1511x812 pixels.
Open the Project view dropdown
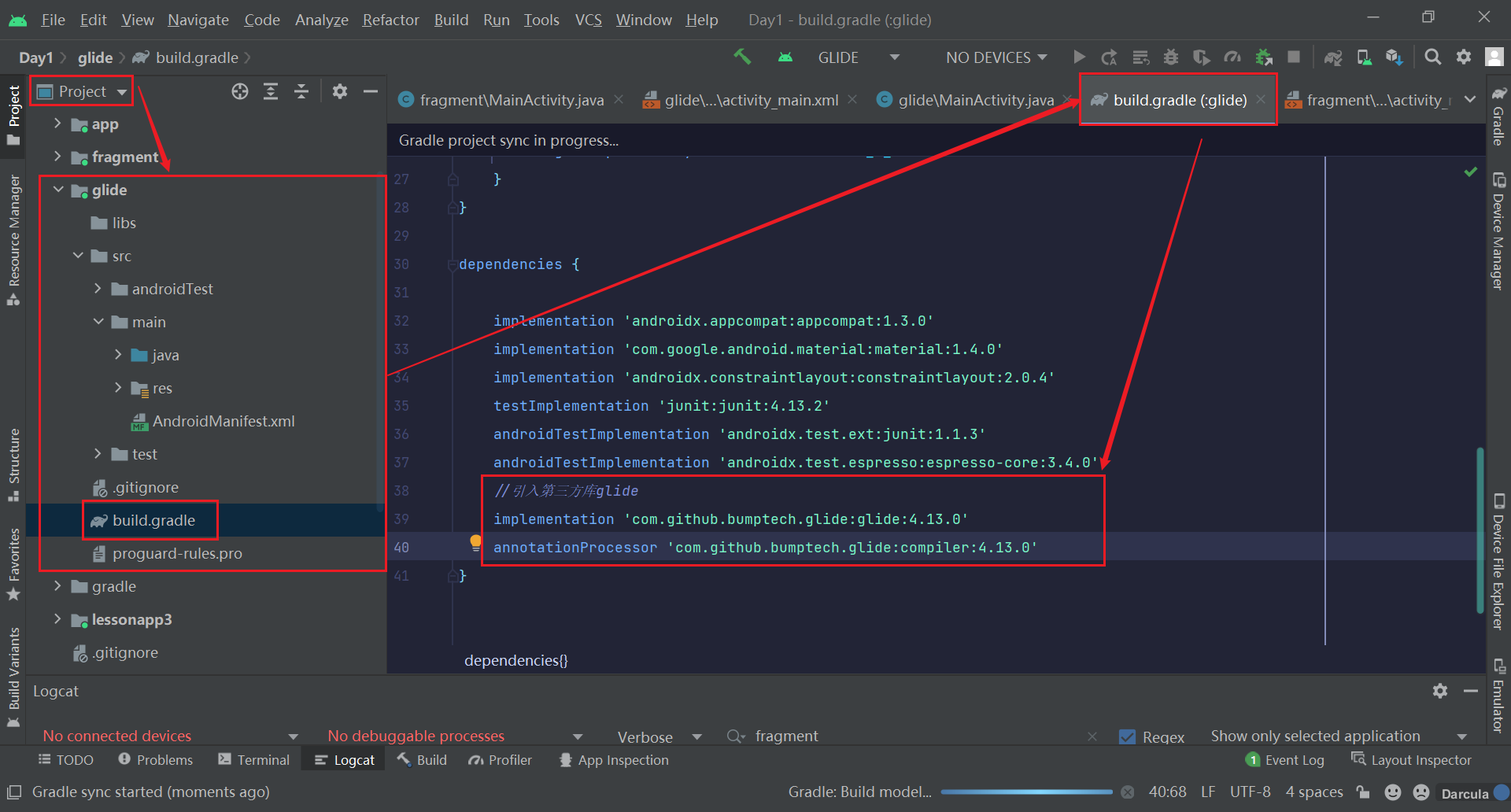coord(82,91)
